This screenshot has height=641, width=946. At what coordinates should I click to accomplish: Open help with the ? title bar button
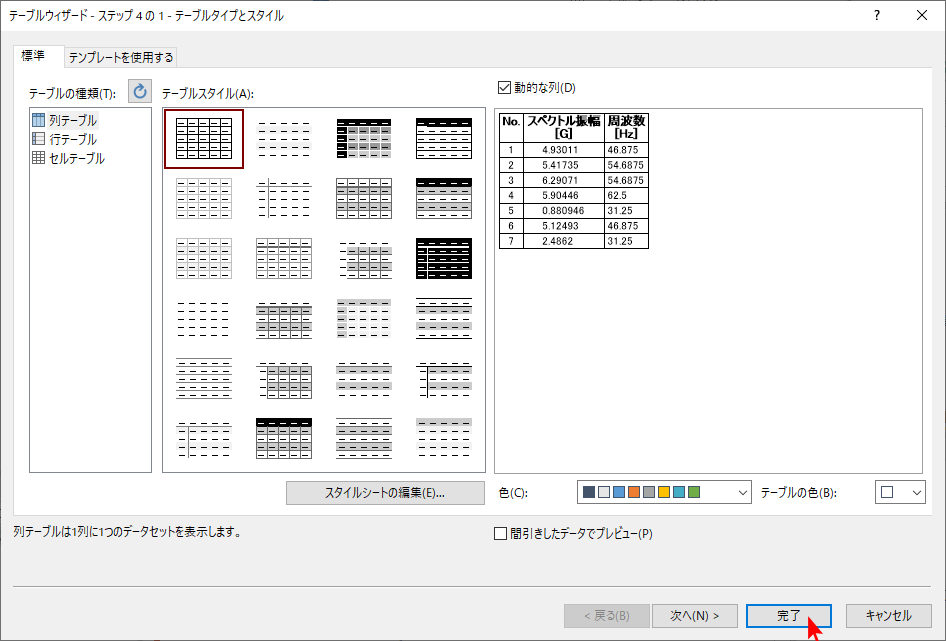(877, 16)
